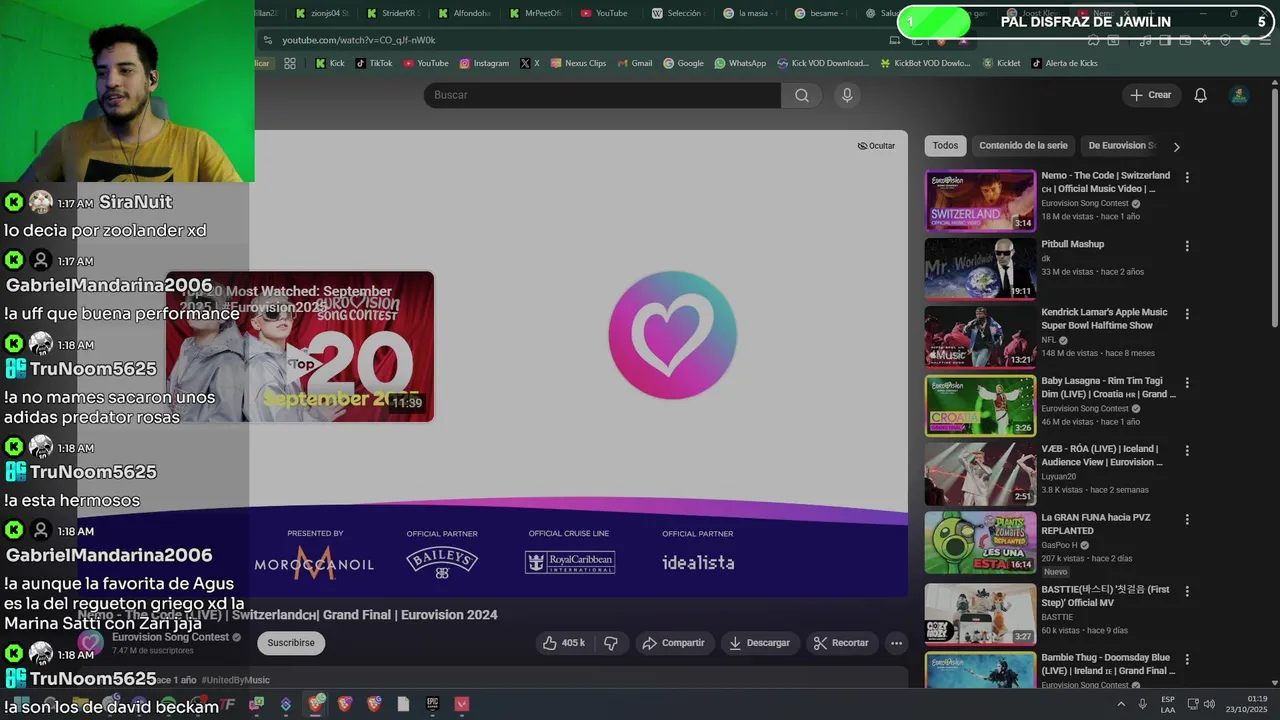
Task: Open options menu for BASTTIE video
Action: [1187, 590]
